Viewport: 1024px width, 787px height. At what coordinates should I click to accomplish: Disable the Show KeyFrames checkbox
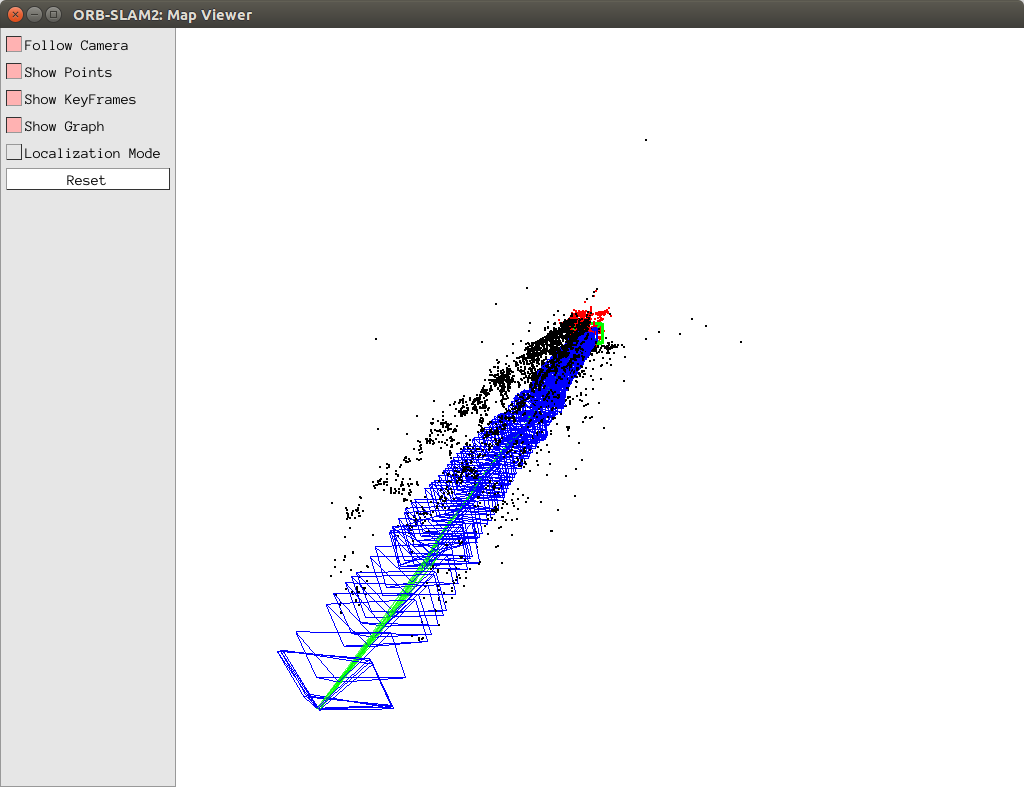pos(14,99)
